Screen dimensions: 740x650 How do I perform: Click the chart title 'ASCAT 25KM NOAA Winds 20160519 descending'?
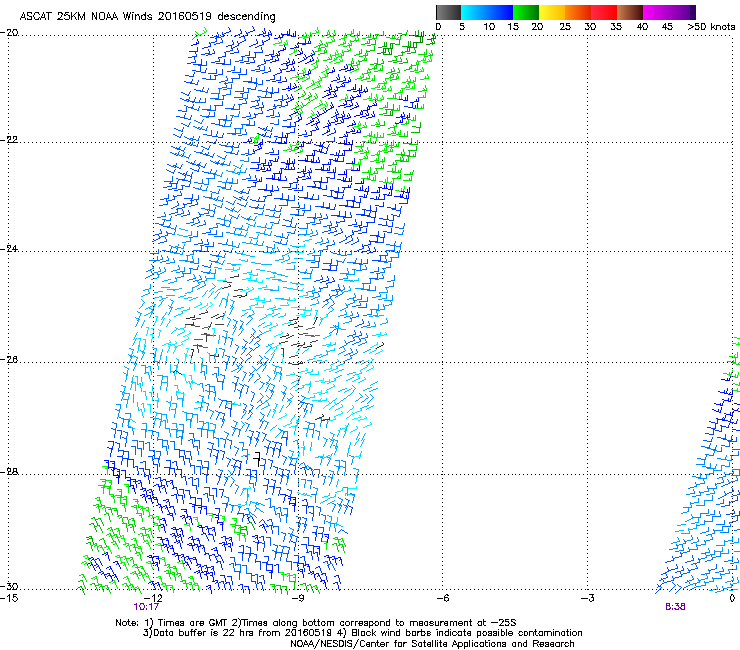147,16
